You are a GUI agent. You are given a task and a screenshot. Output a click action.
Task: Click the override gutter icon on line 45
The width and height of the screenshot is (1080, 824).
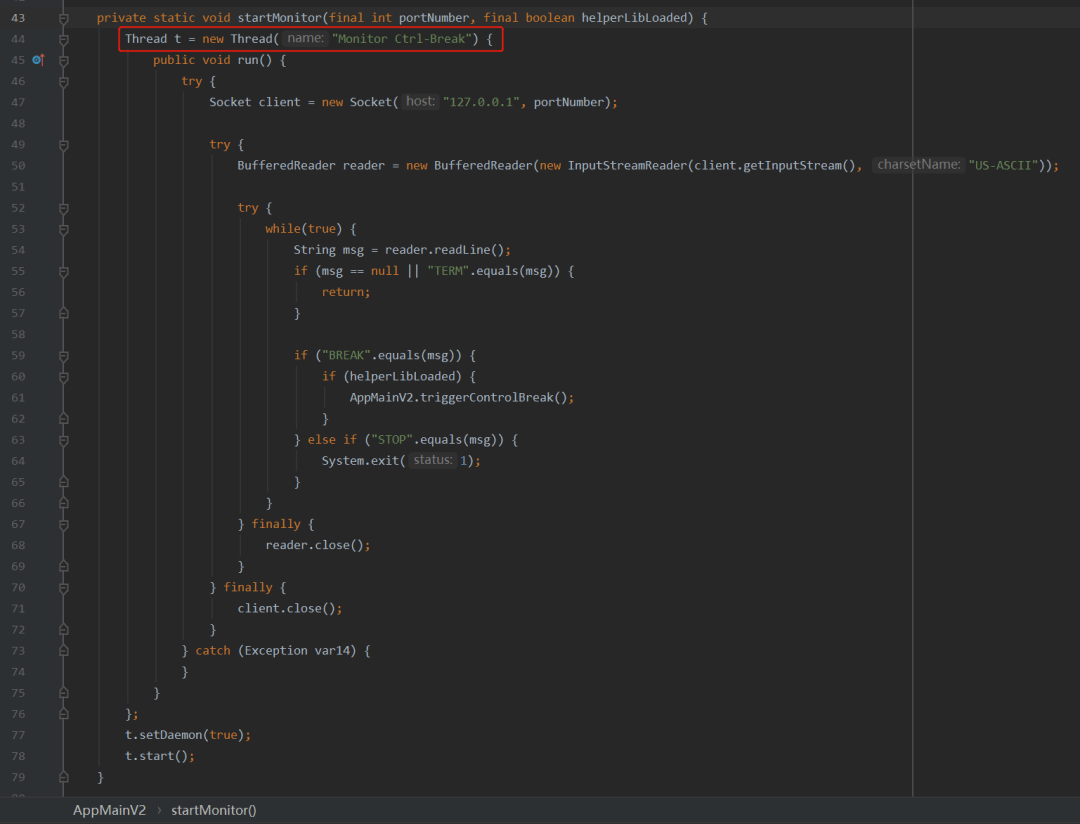click(x=39, y=60)
